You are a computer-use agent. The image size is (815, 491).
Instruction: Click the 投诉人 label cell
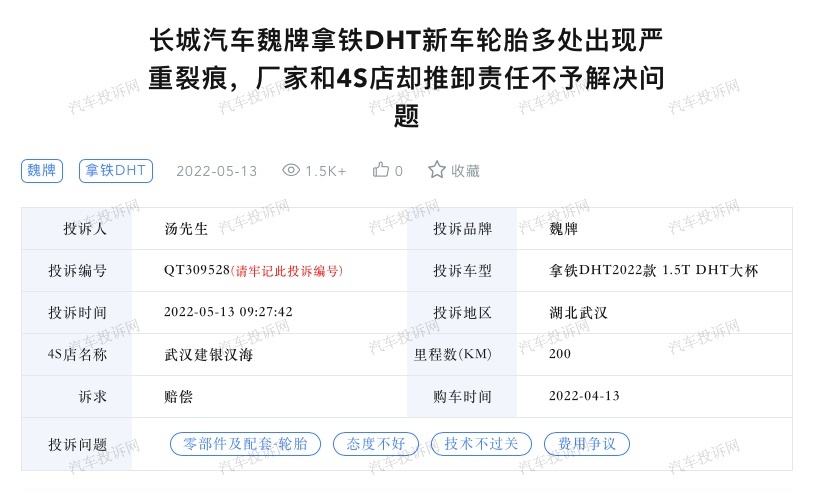click(77, 229)
